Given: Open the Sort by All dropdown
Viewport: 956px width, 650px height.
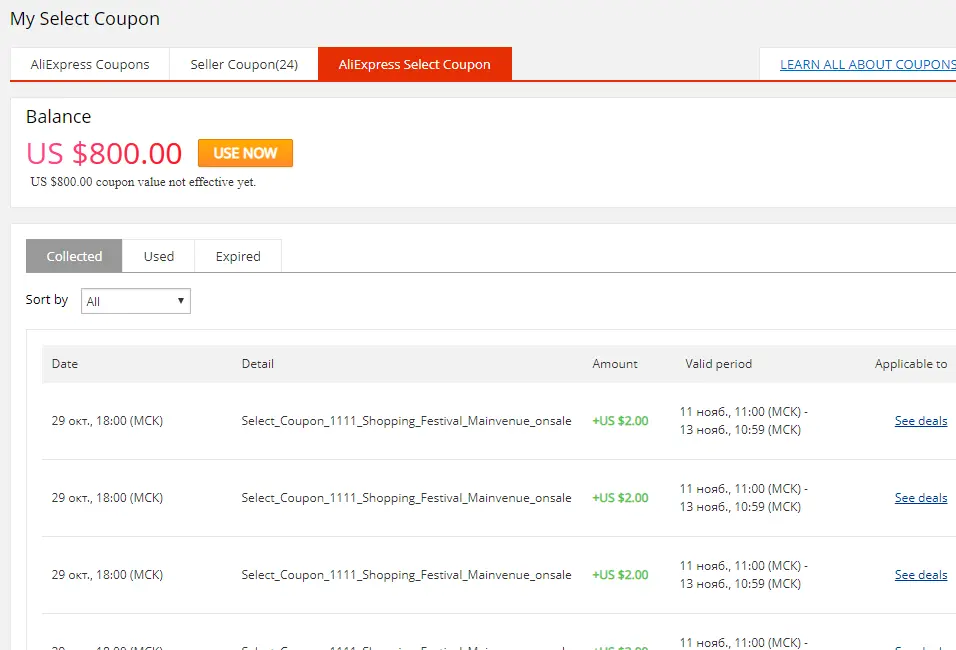Looking at the screenshot, I should [x=136, y=301].
